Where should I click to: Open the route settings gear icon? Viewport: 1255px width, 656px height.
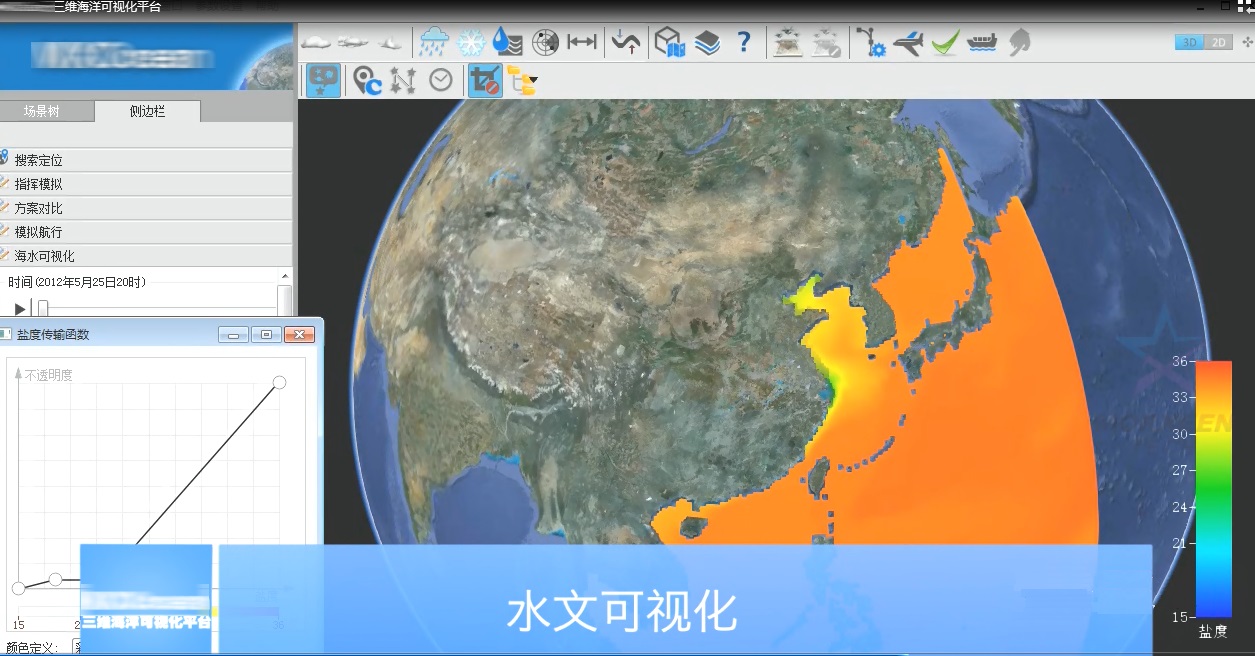tap(870, 43)
